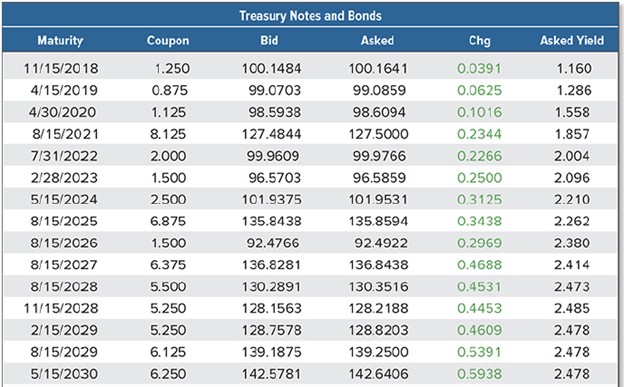Select the Coupon column header
The height and width of the screenshot is (387, 624).
168,41
